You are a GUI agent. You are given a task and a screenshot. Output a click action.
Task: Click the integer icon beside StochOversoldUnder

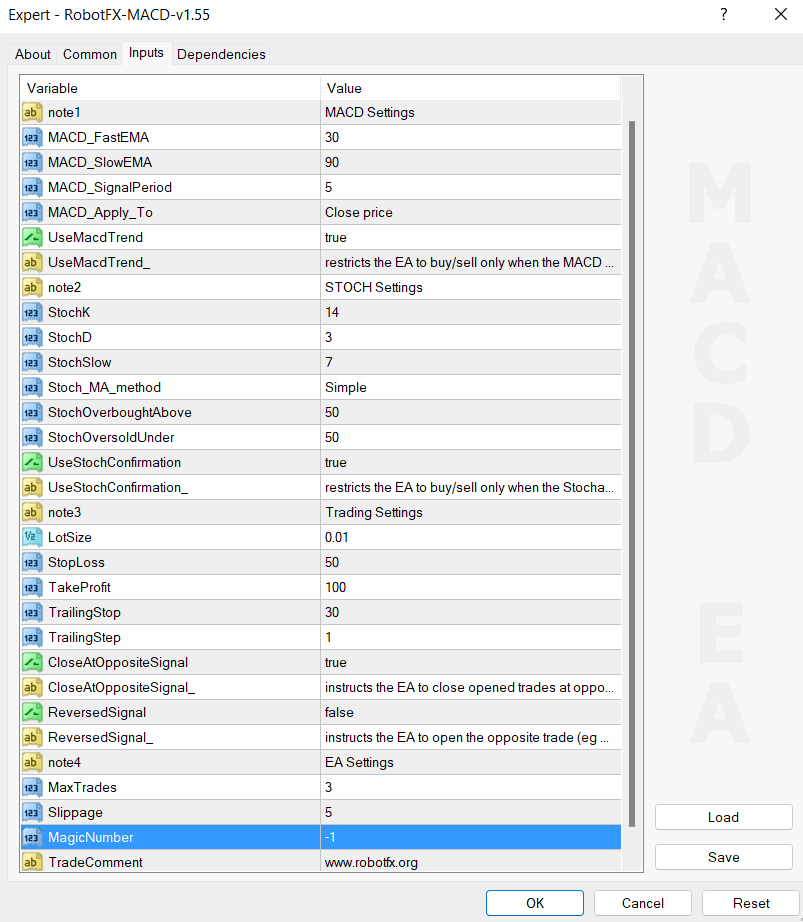(x=32, y=437)
